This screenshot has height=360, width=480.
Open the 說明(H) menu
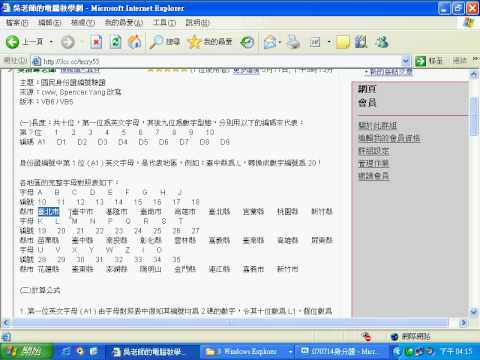pos(197,23)
